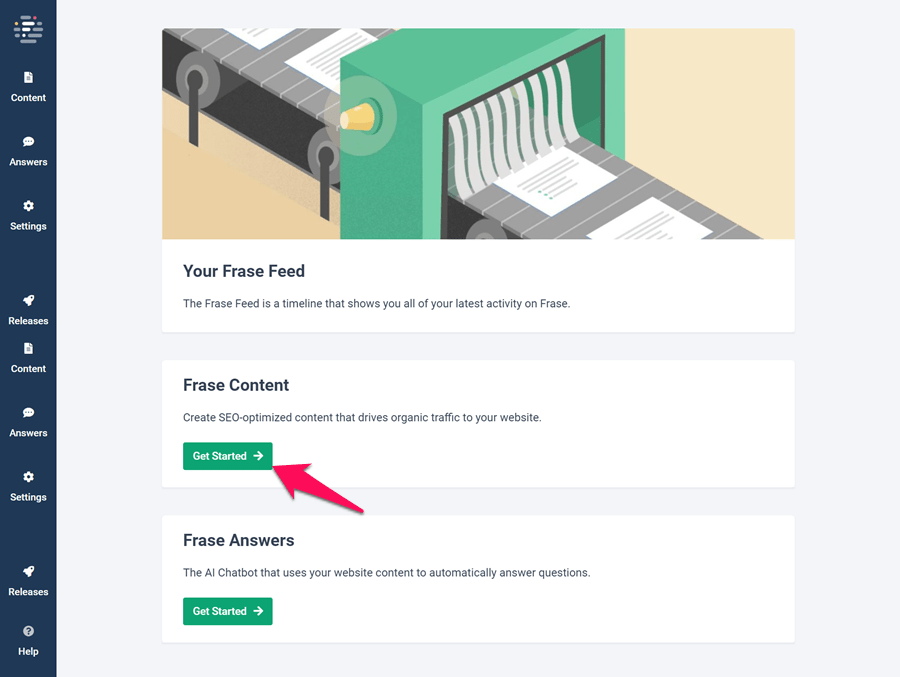900x677 pixels.
Task: Open Content via document icon beneath the Frase logo
Action: click(28, 87)
